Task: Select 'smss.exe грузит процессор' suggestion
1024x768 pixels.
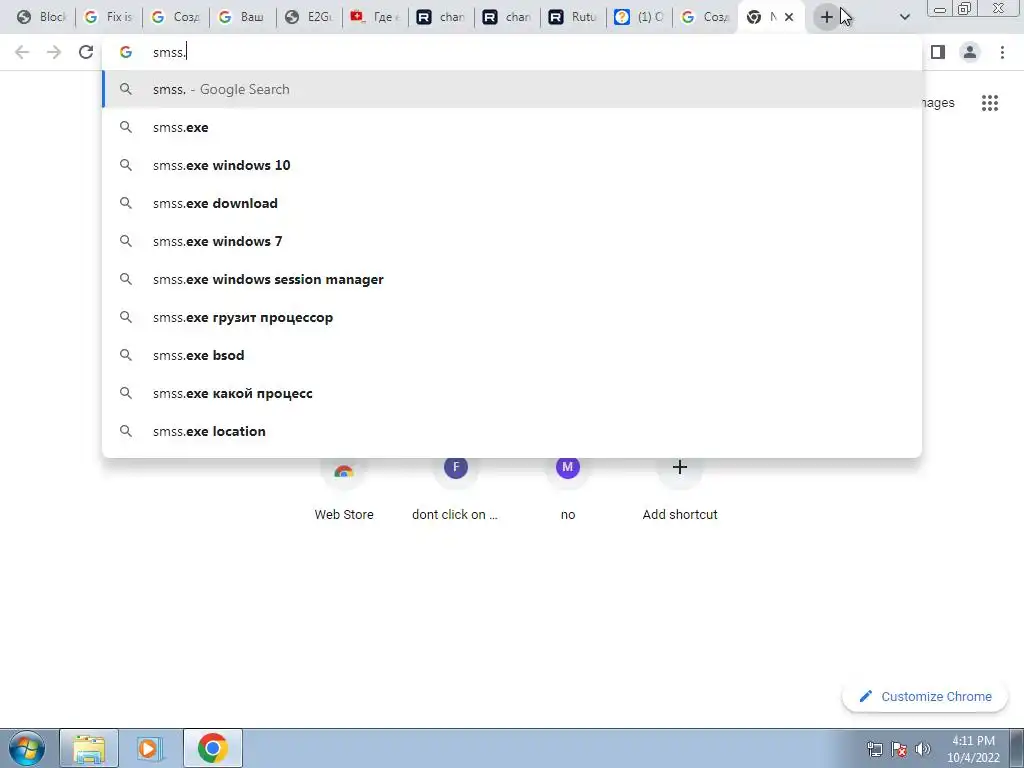Action: point(512,317)
